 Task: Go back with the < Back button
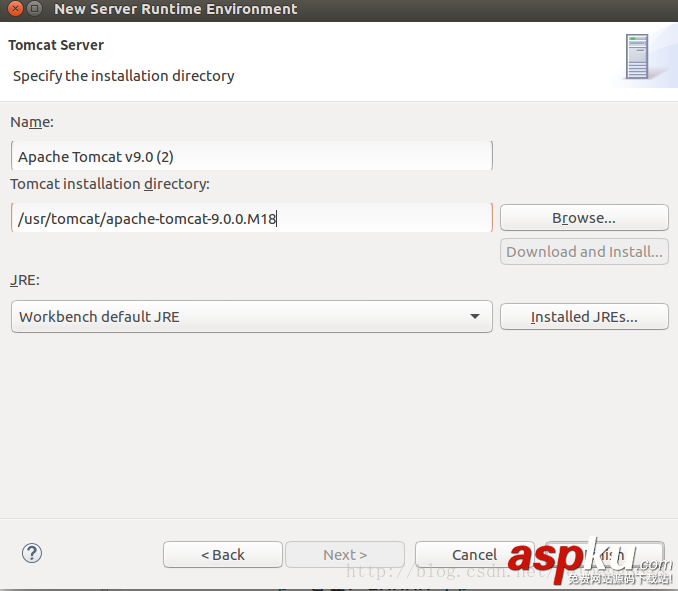[223, 555]
